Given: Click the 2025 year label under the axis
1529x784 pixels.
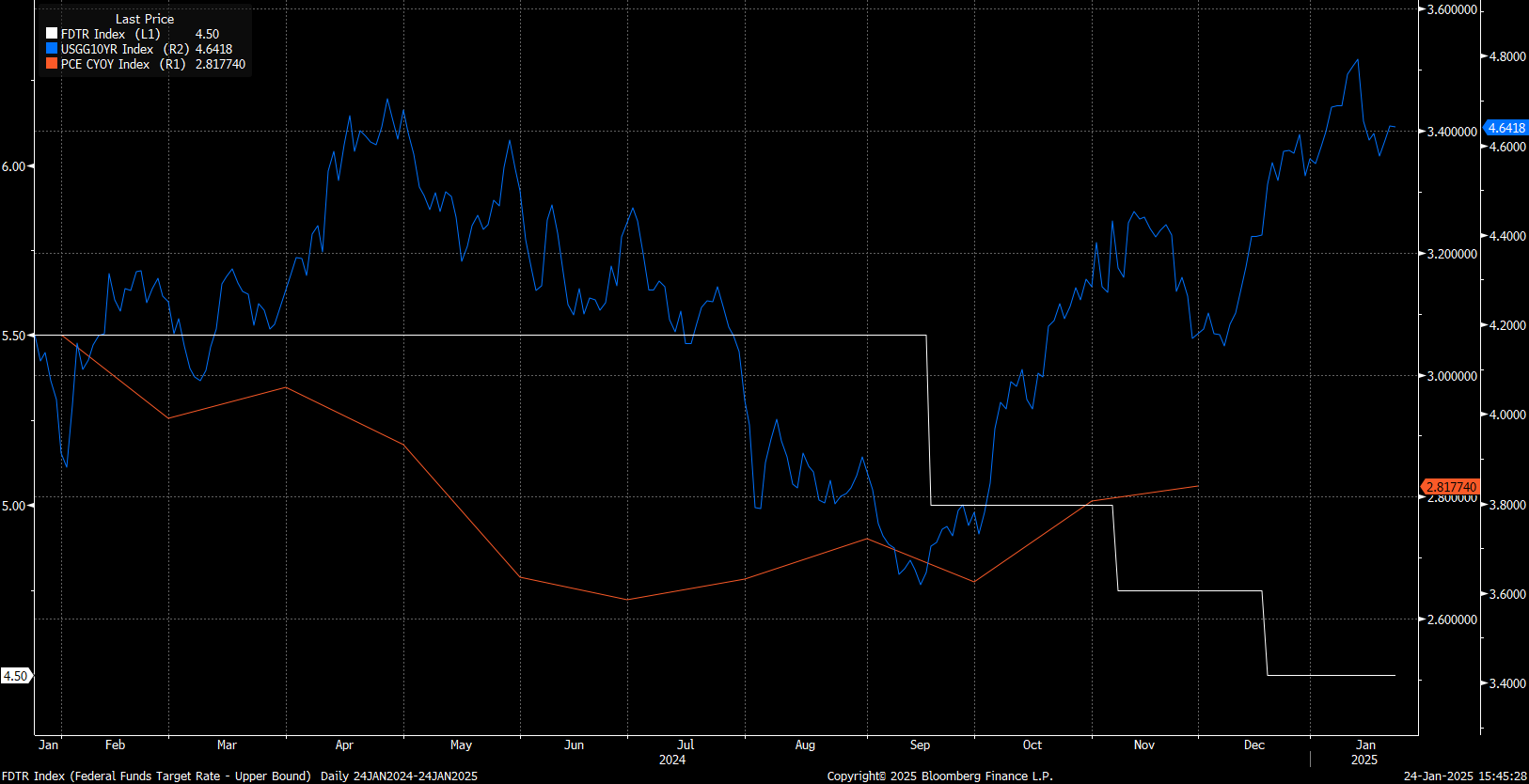Looking at the screenshot, I should (1364, 760).
